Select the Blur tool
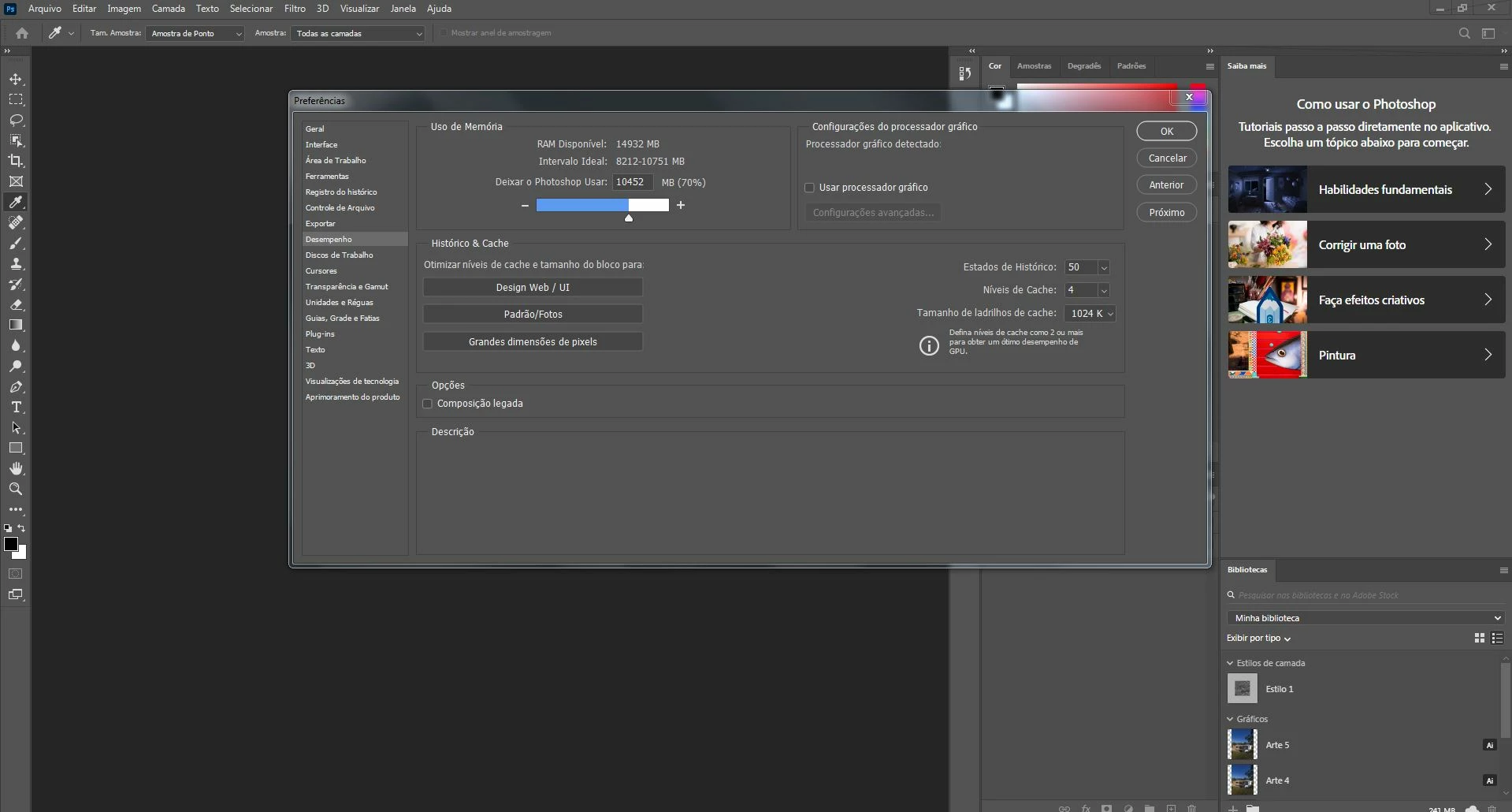Viewport: 1512px width, 812px height. click(x=16, y=345)
